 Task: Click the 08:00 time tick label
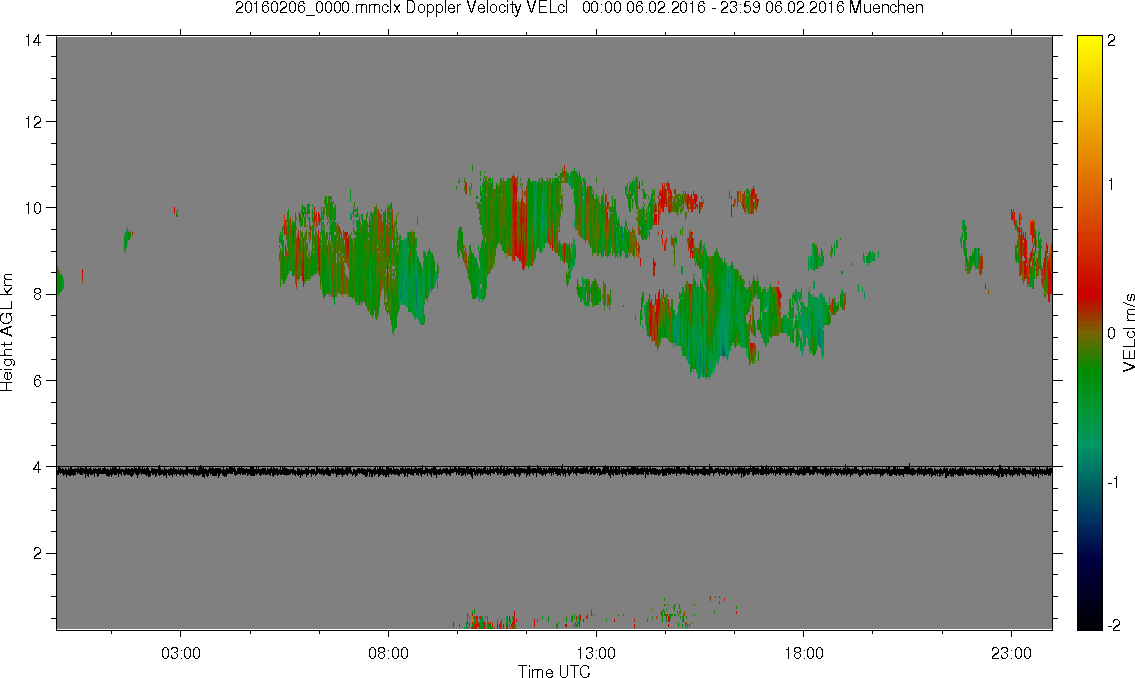pyautogui.click(x=388, y=653)
